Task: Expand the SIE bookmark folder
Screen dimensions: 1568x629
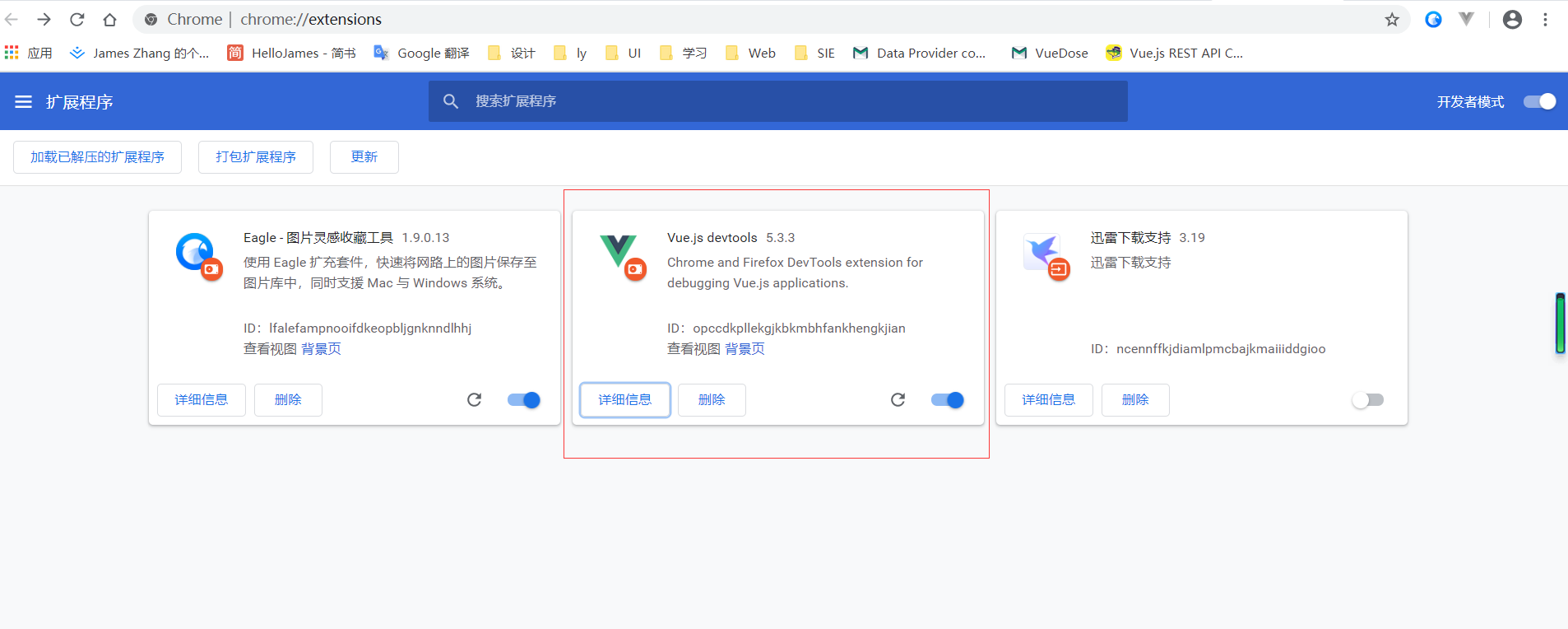Action: click(x=814, y=53)
